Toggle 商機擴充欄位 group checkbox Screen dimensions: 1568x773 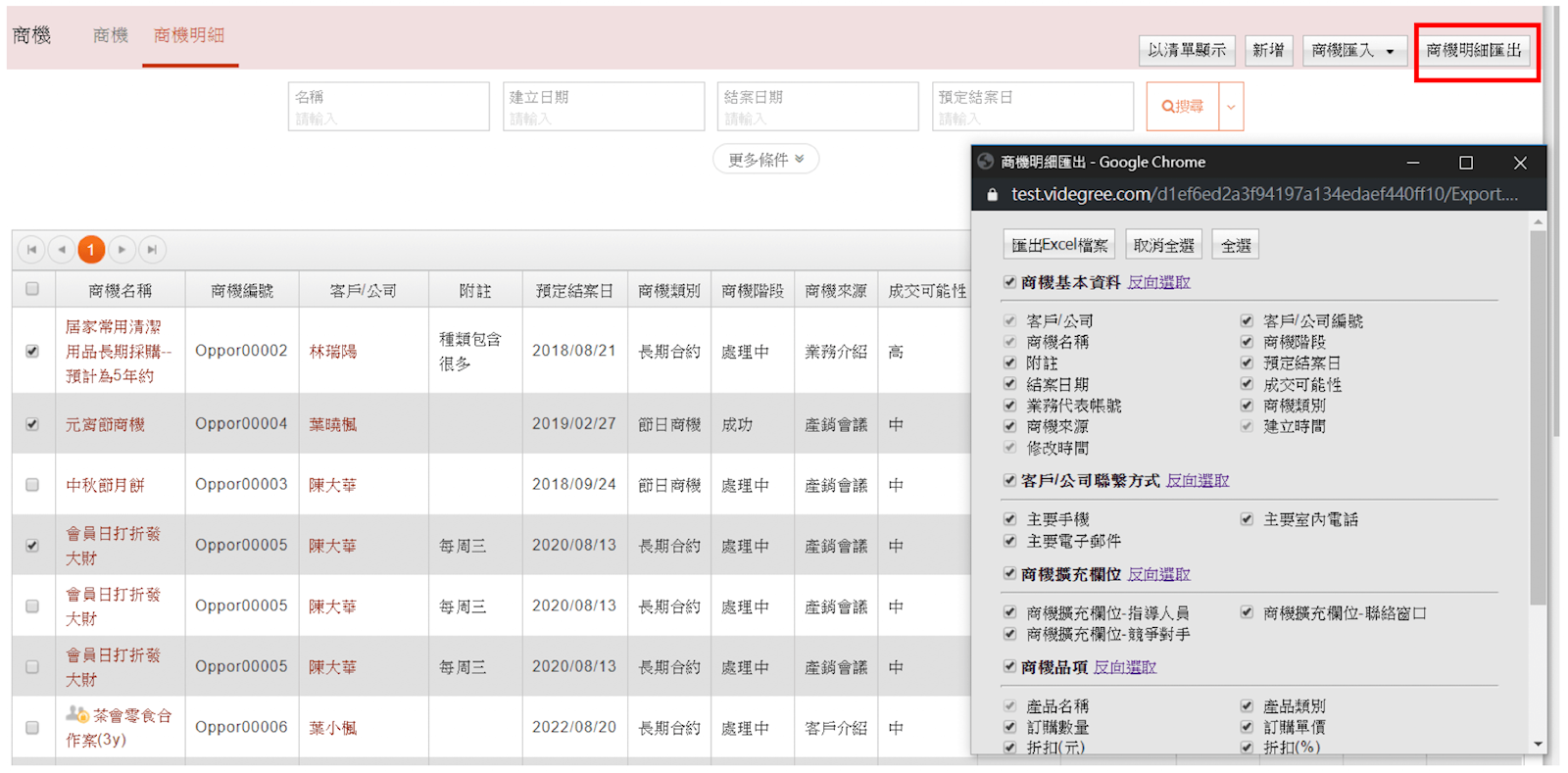point(1009,574)
